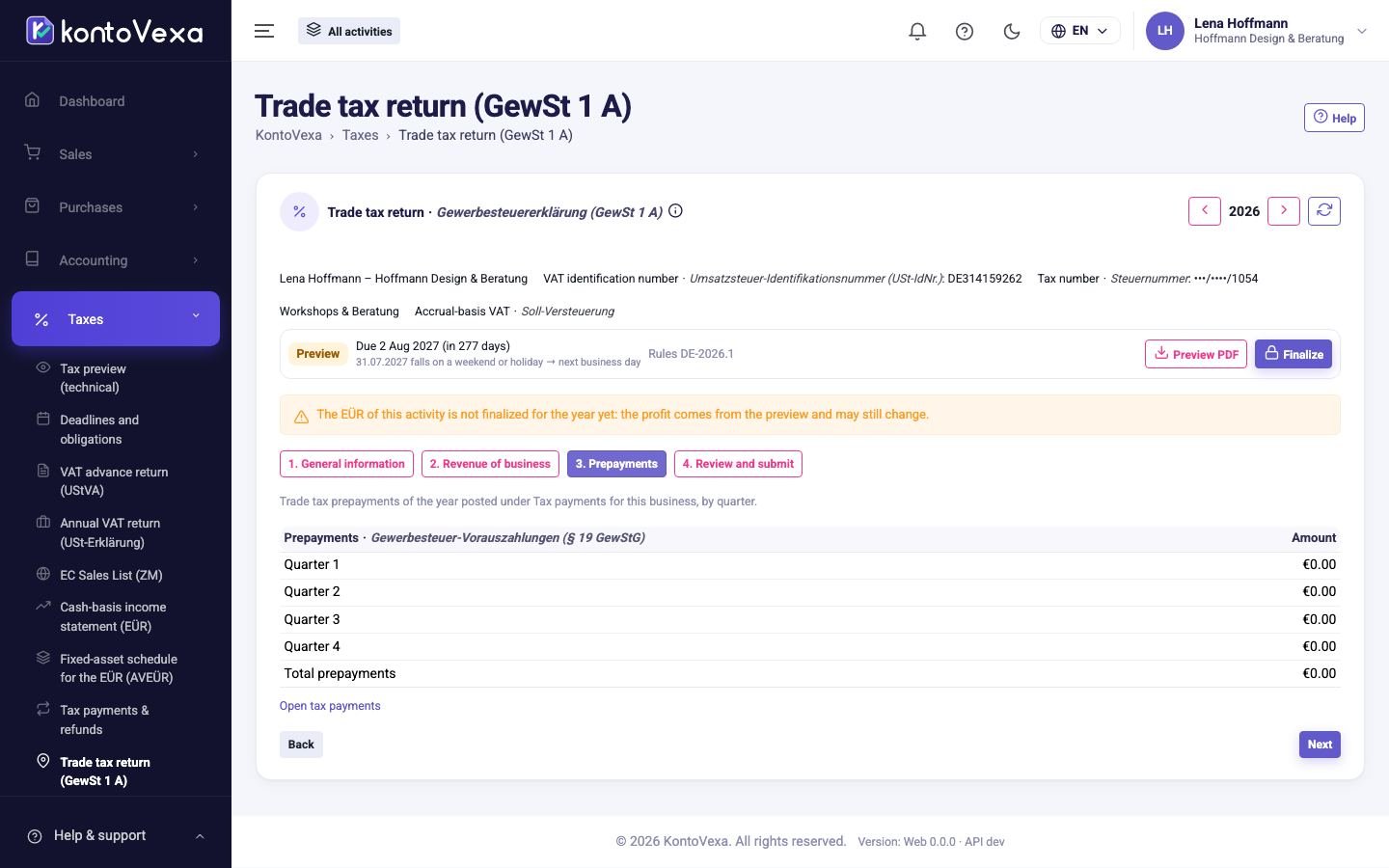This screenshot has height=868, width=1389.
Task: Open Lena Hoffmann account menu
Action: (1257, 31)
